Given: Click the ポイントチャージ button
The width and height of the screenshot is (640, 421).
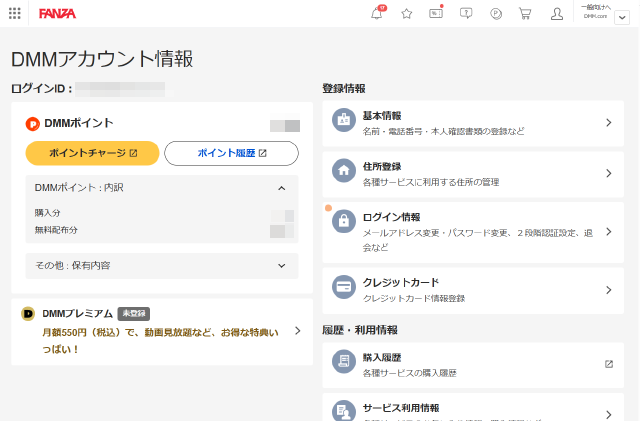Looking at the screenshot, I should (x=92, y=153).
